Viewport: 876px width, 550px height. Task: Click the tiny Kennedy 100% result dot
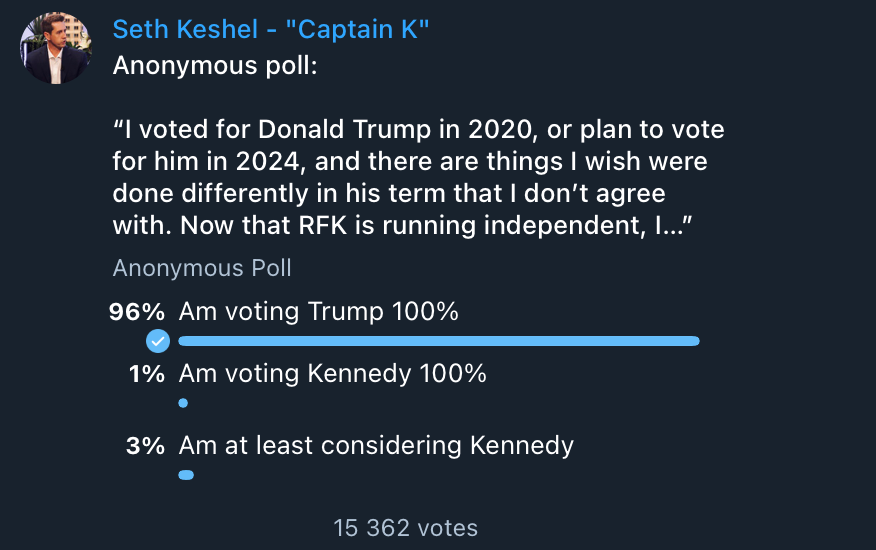click(x=183, y=404)
